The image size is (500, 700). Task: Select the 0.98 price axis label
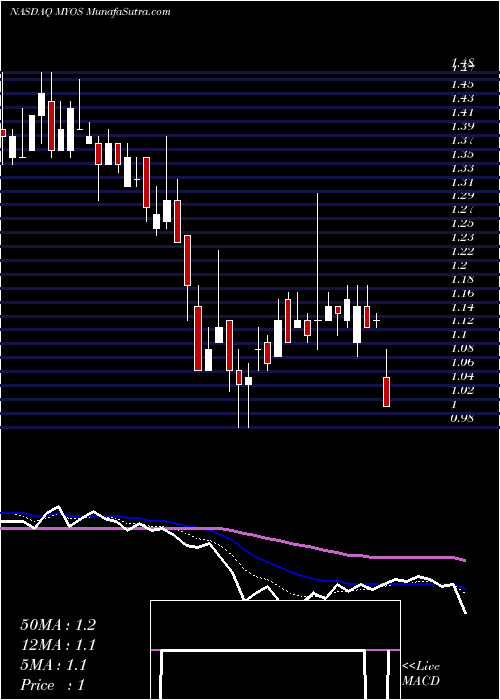(x=462, y=419)
